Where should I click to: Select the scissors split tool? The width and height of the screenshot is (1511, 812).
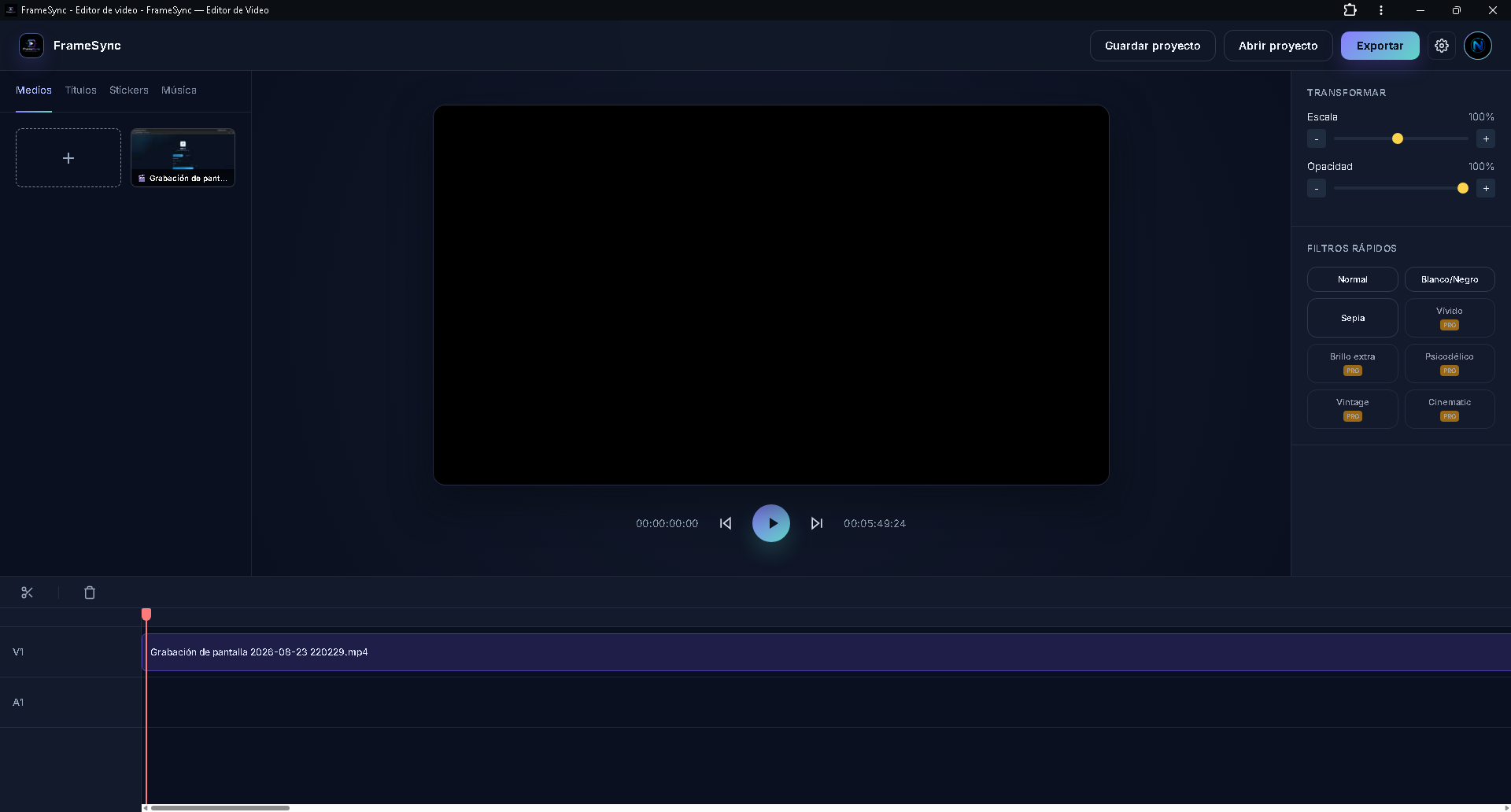28,592
